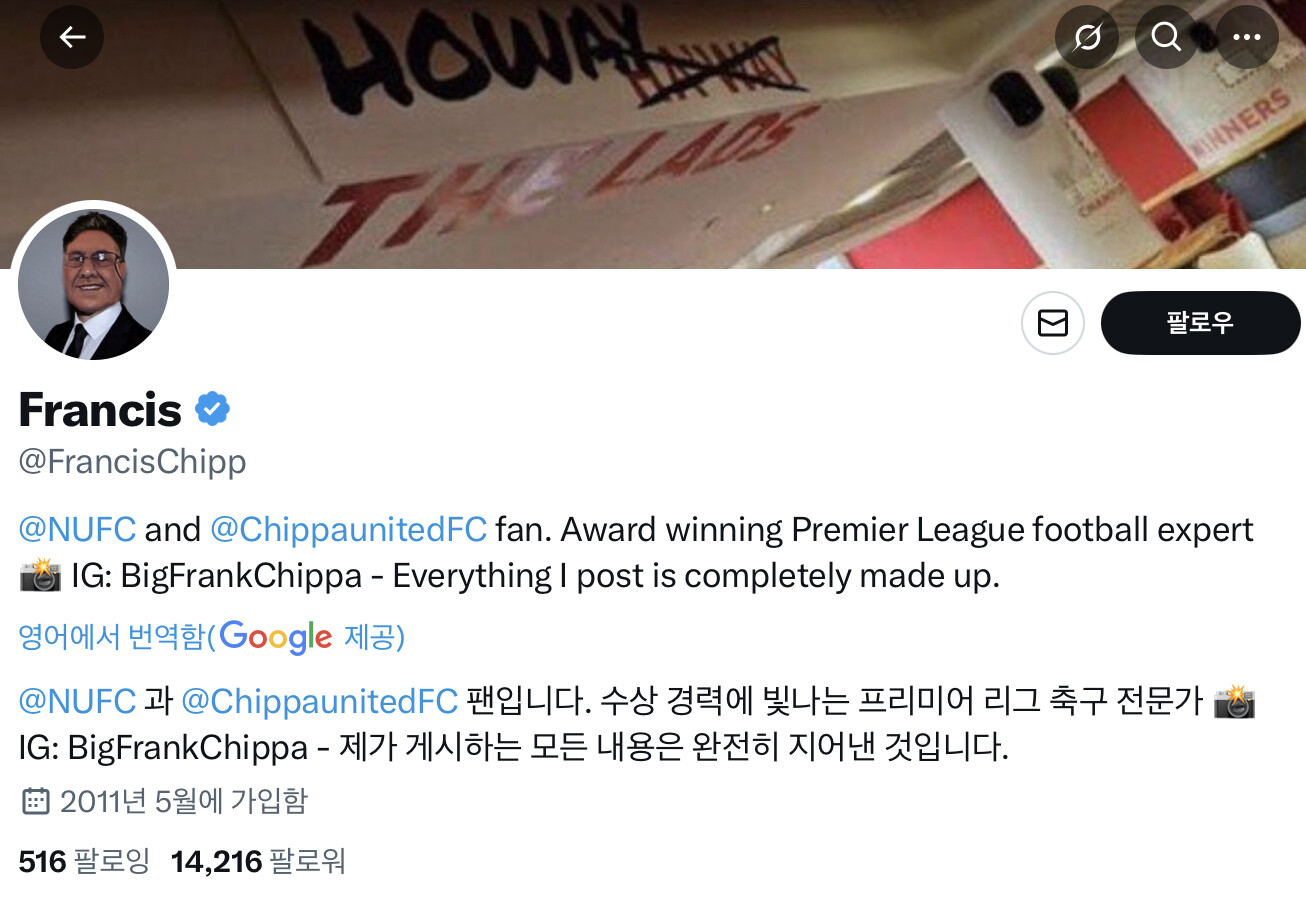Image resolution: width=1306 pixels, height=920 pixels.
Task: Open the search magnifier icon
Action: [1167, 37]
